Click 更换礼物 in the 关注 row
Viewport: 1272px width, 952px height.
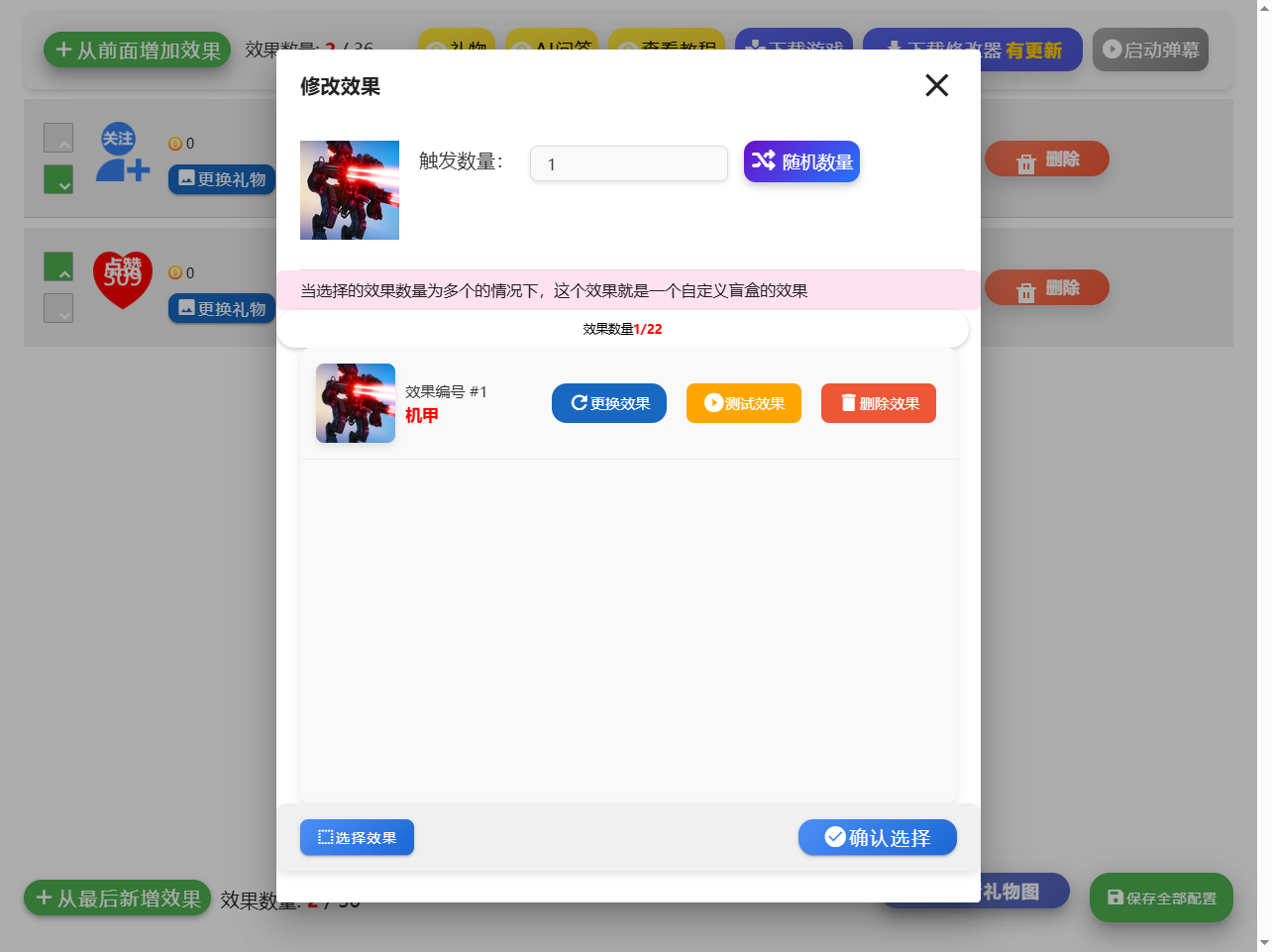coord(222,179)
